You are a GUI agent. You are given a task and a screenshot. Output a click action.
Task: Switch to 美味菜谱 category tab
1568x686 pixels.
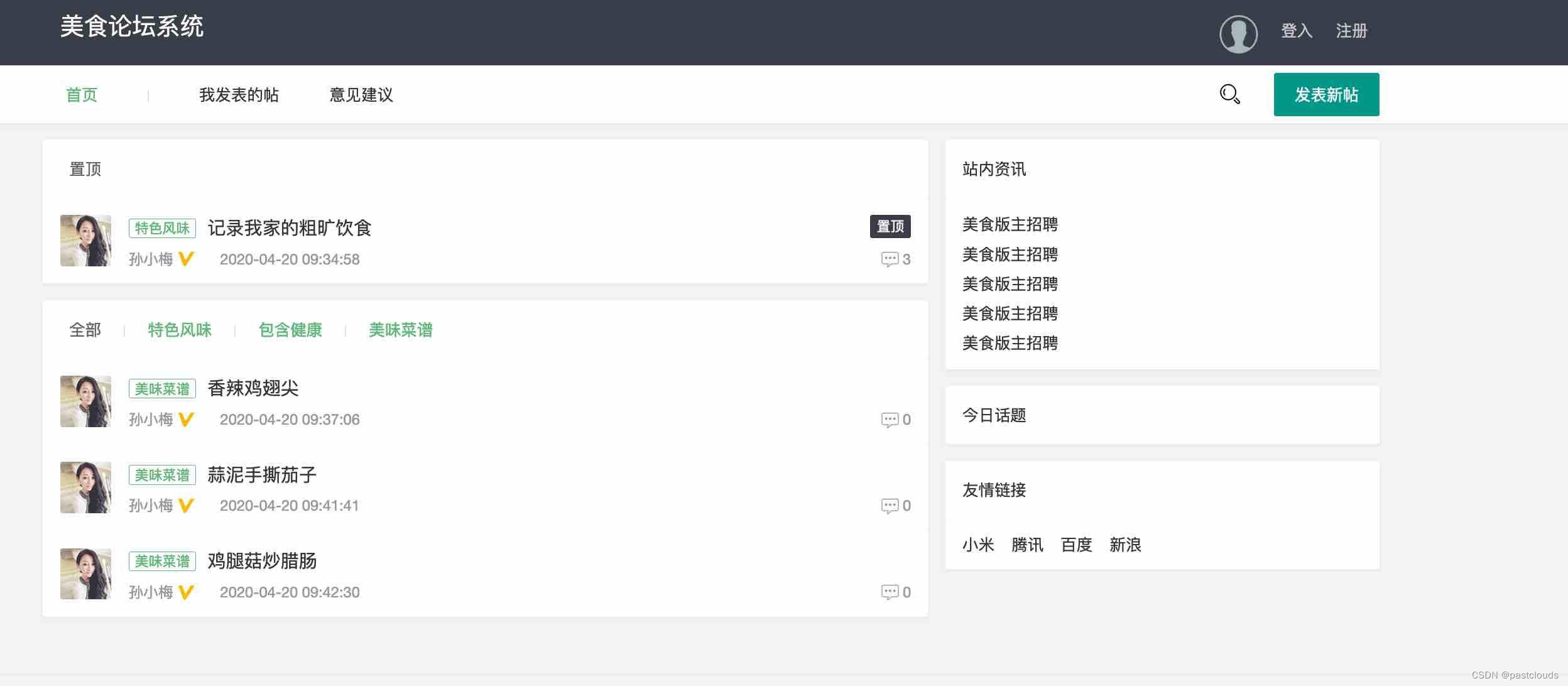click(401, 330)
